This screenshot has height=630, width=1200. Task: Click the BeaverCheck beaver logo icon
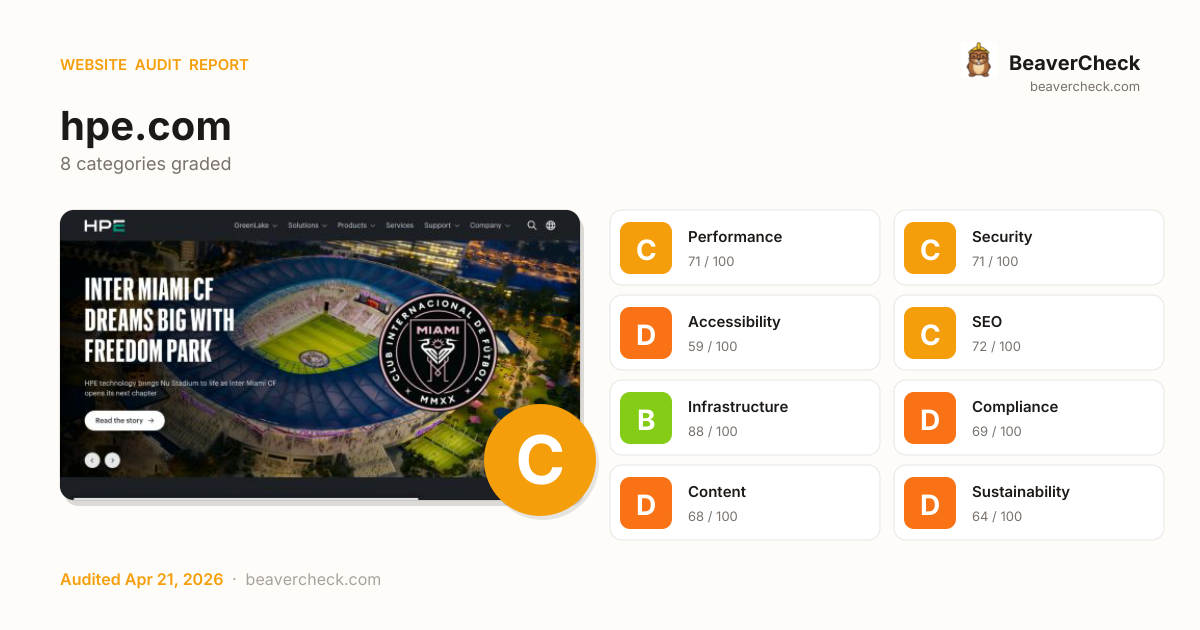pyautogui.click(x=979, y=60)
